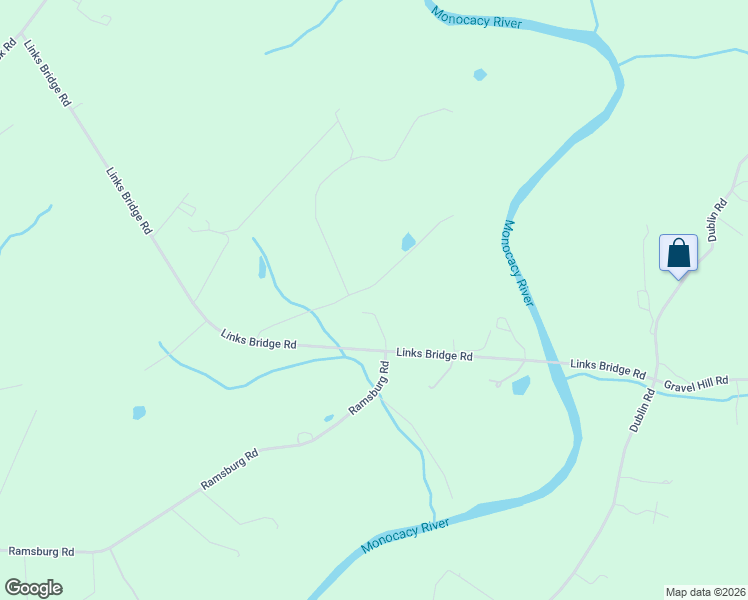Click the Dublin Rd label below Gravel Hill

pos(642,411)
